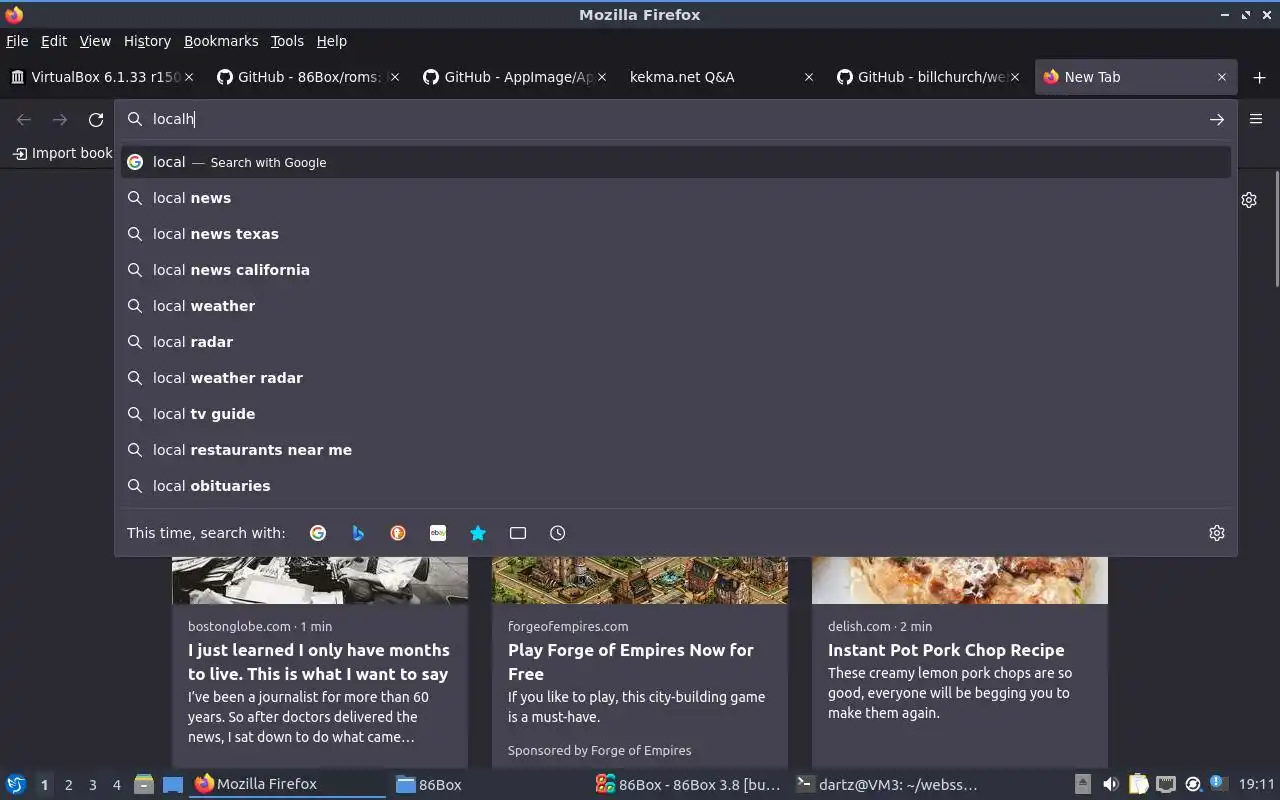The image size is (1280, 800).
Task: Open the History menu
Action: coord(147,41)
